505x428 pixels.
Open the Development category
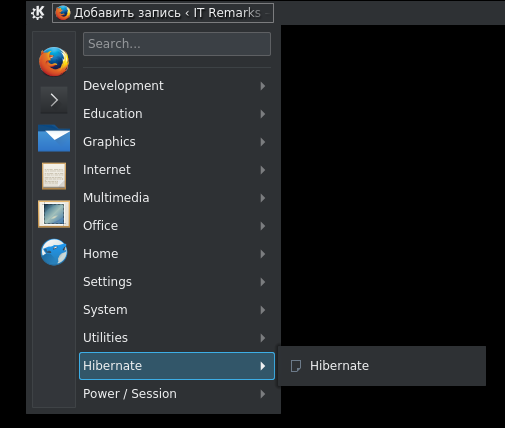tap(177, 86)
